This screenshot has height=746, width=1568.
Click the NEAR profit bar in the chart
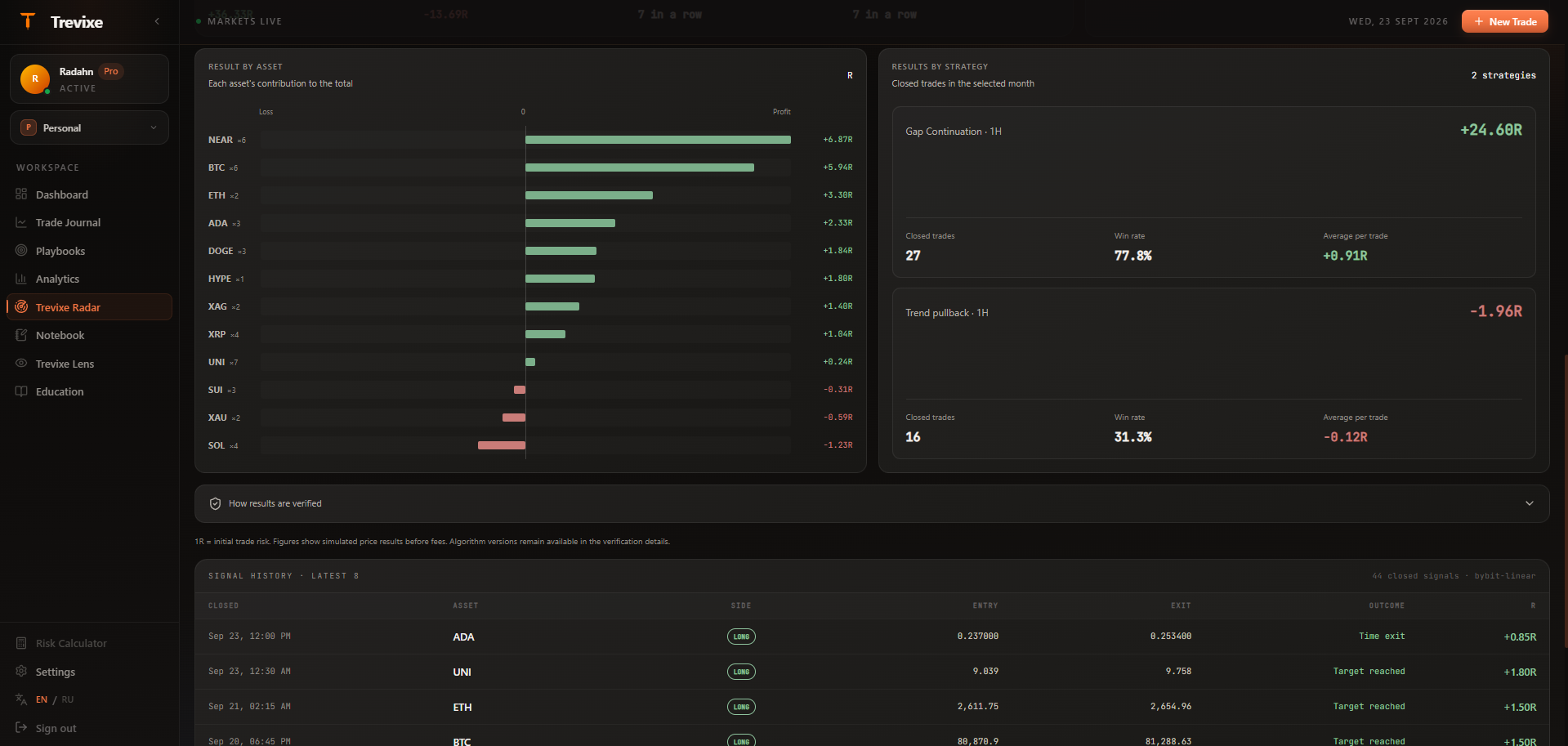coord(658,140)
